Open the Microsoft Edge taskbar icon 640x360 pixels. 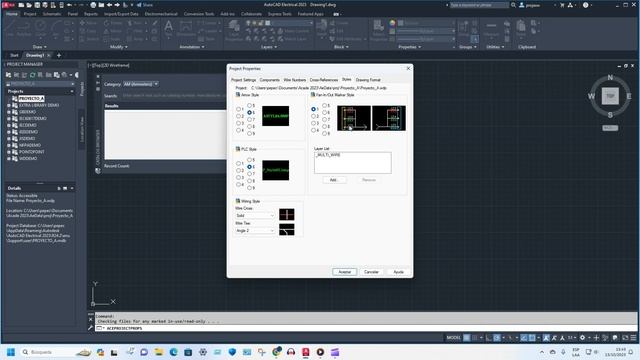(x=173, y=352)
